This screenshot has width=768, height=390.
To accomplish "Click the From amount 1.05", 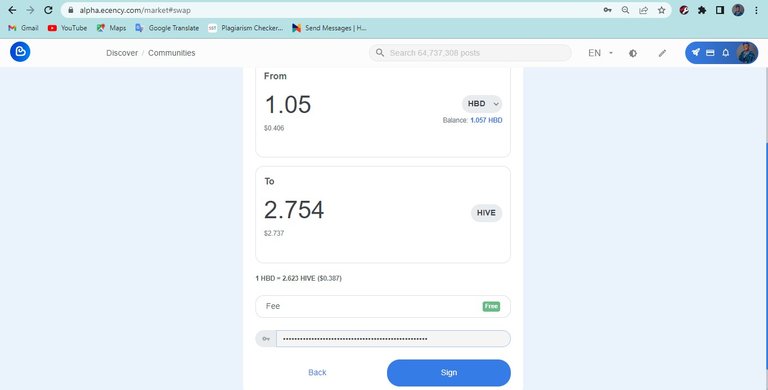I will (x=288, y=104).
